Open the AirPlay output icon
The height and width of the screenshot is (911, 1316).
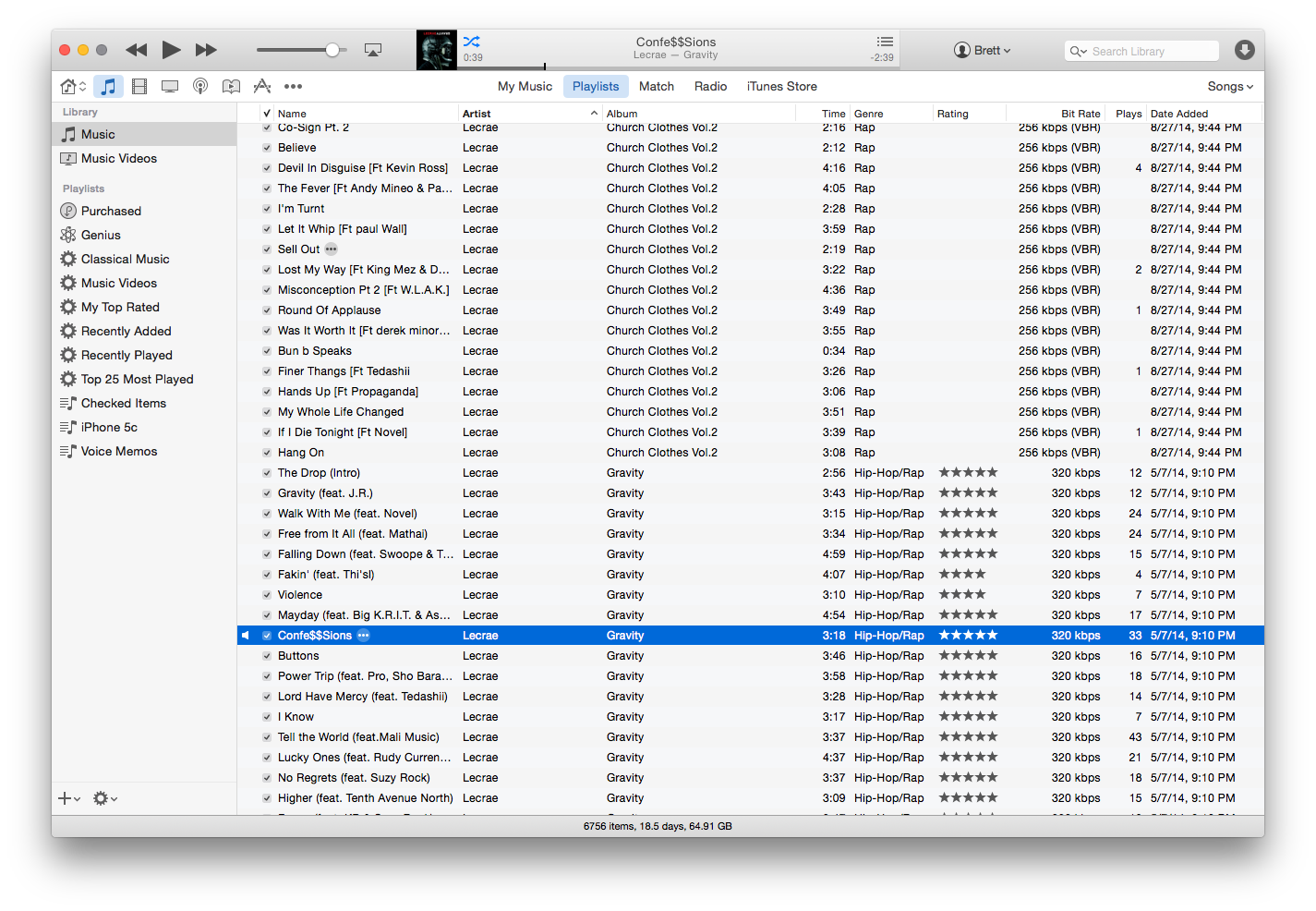pyautogui.click(x=373, y=50)
